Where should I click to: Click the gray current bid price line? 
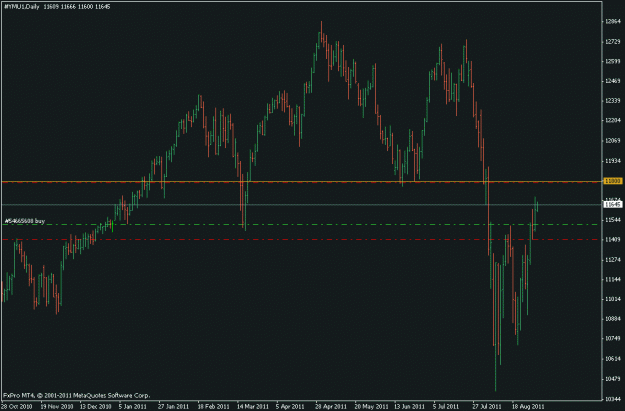point(302,205)
